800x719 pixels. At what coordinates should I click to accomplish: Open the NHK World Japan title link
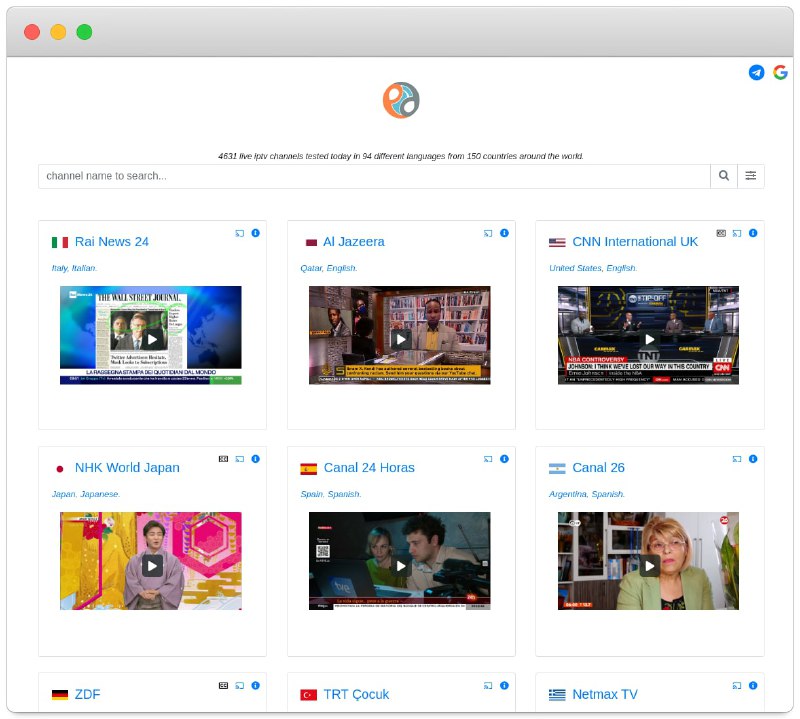point(127,468)
